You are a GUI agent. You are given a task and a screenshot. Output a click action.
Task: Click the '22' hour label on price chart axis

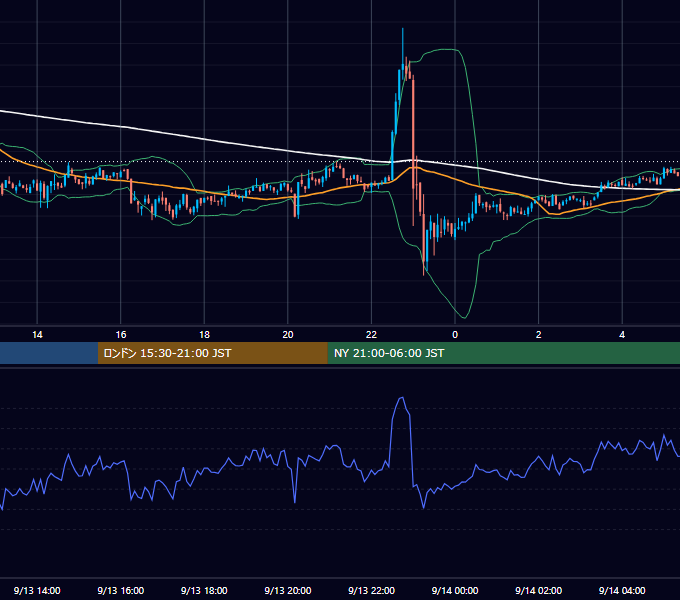click(x=371, y=335)
